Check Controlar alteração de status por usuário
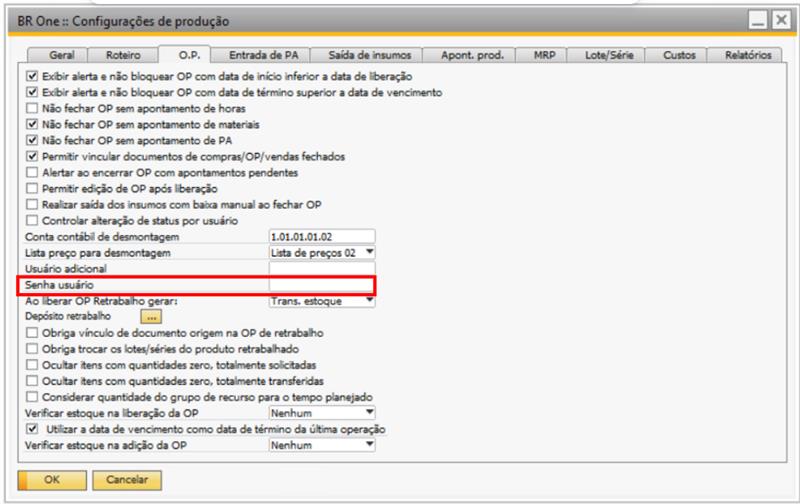This screenshot has height=504, width=800. [x=31, y=220]
